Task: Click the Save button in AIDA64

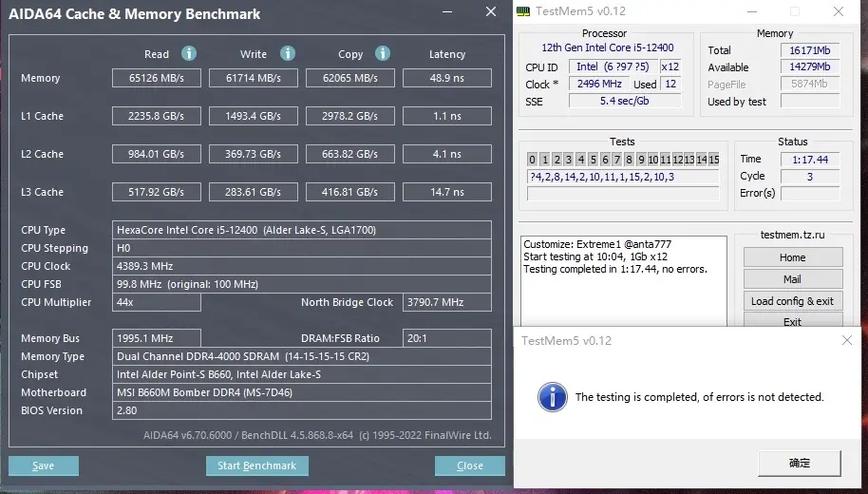Action: click(x=43, y=466)
